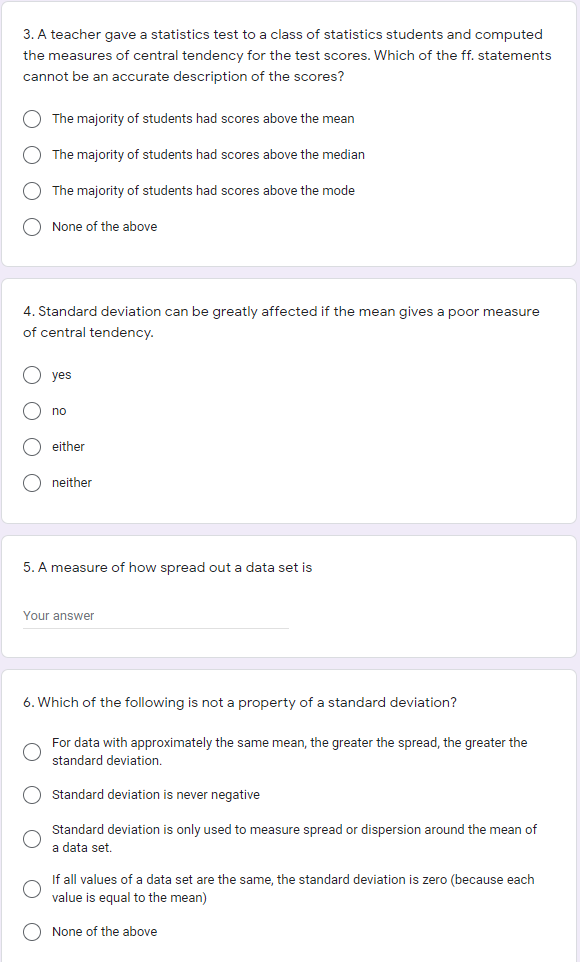Choose the 'neither' option
The width and height of the screenshot is (580, 962).
point(31,482)
